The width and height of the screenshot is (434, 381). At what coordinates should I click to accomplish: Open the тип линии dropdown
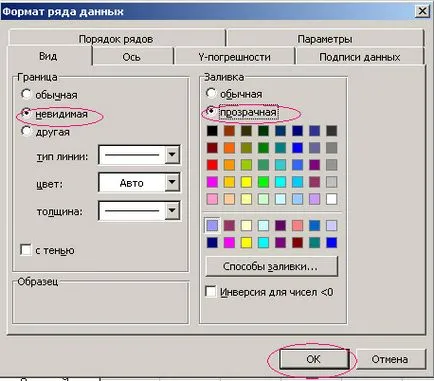coord(172,155)
